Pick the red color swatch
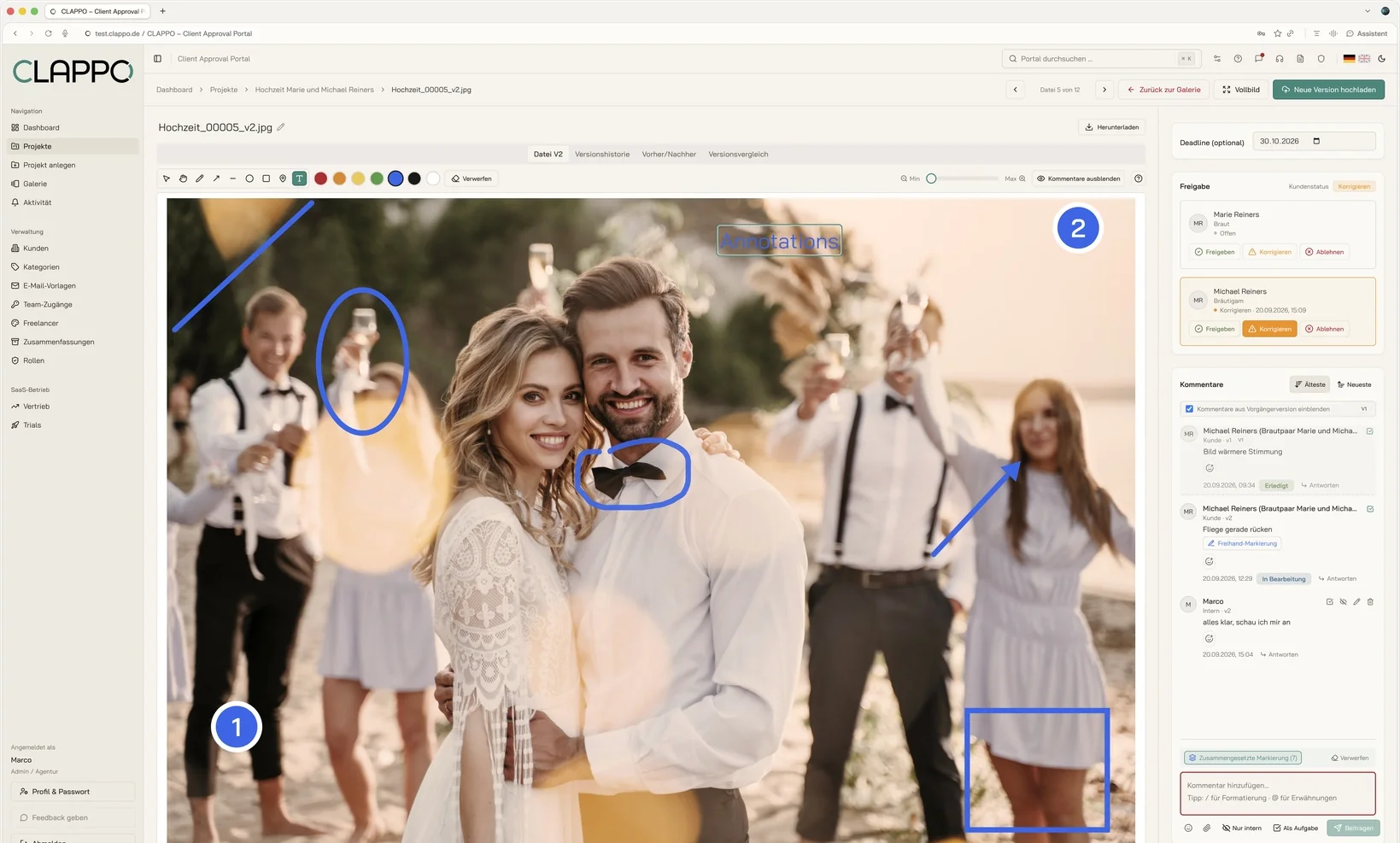This screenshot has height=843, width=1400. pos(320,179)
